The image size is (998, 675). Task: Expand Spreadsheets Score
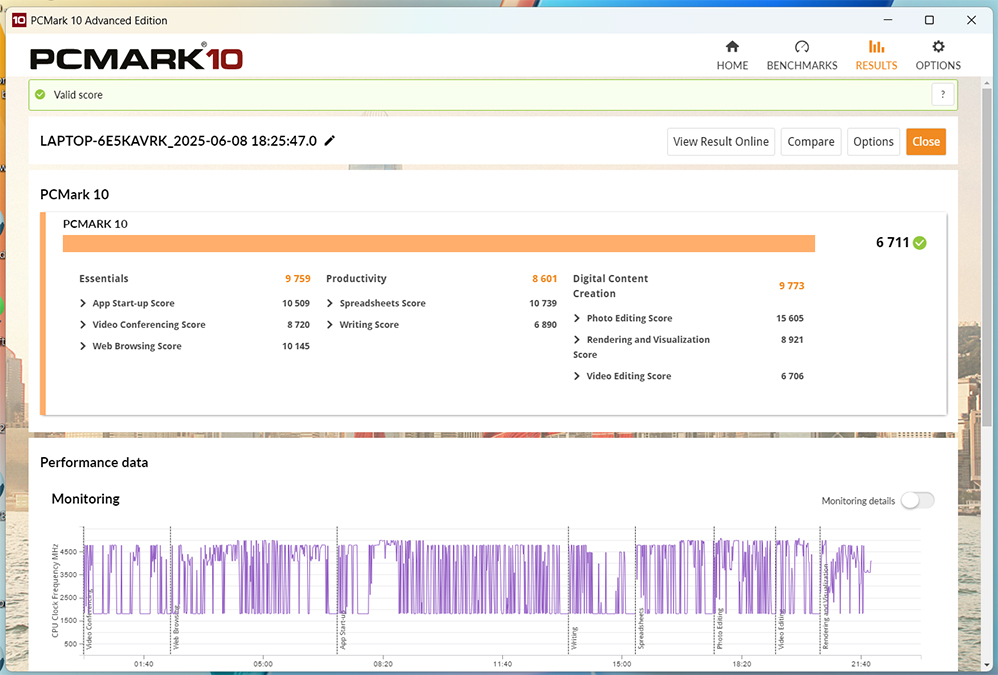(x=330, y=303)
